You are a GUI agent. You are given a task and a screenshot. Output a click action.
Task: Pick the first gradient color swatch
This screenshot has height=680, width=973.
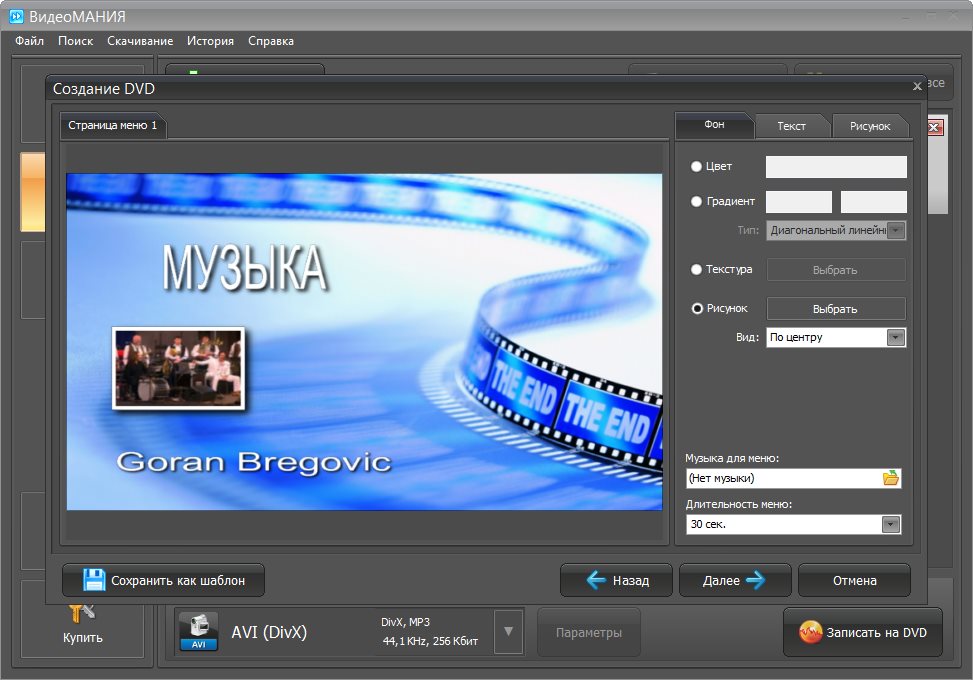[799, 202]
